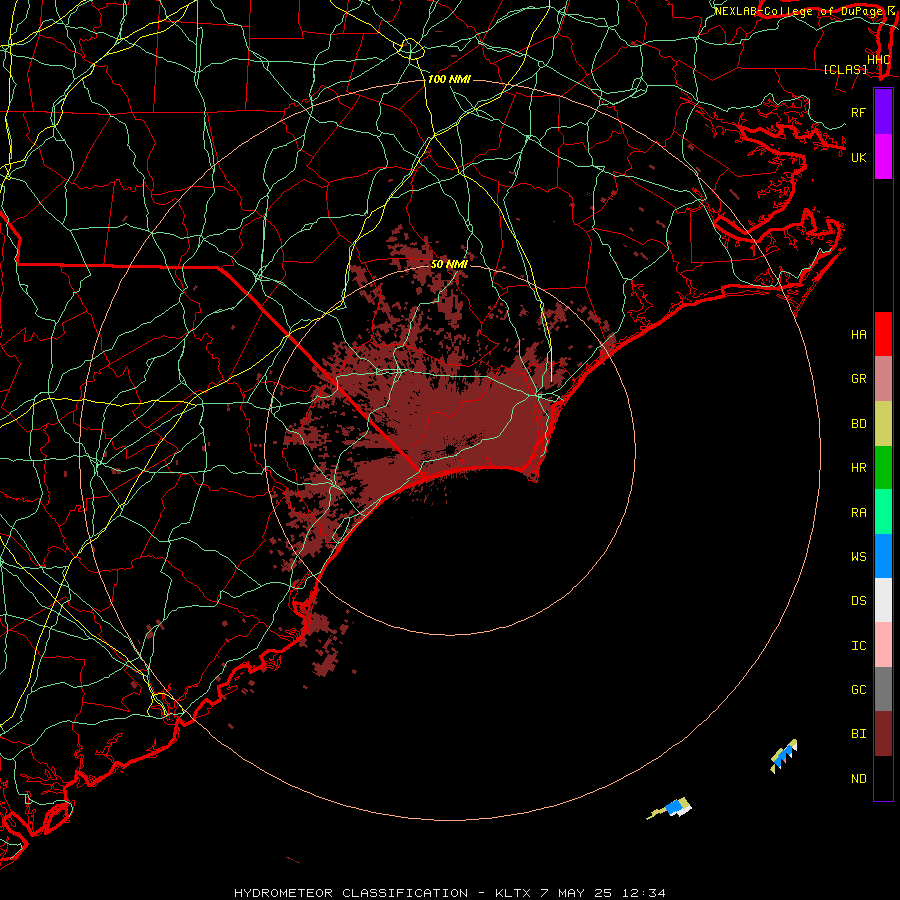Click the RA light green legend swatch
The height and width of the screenshot is (900, 900).
point(883,512)
